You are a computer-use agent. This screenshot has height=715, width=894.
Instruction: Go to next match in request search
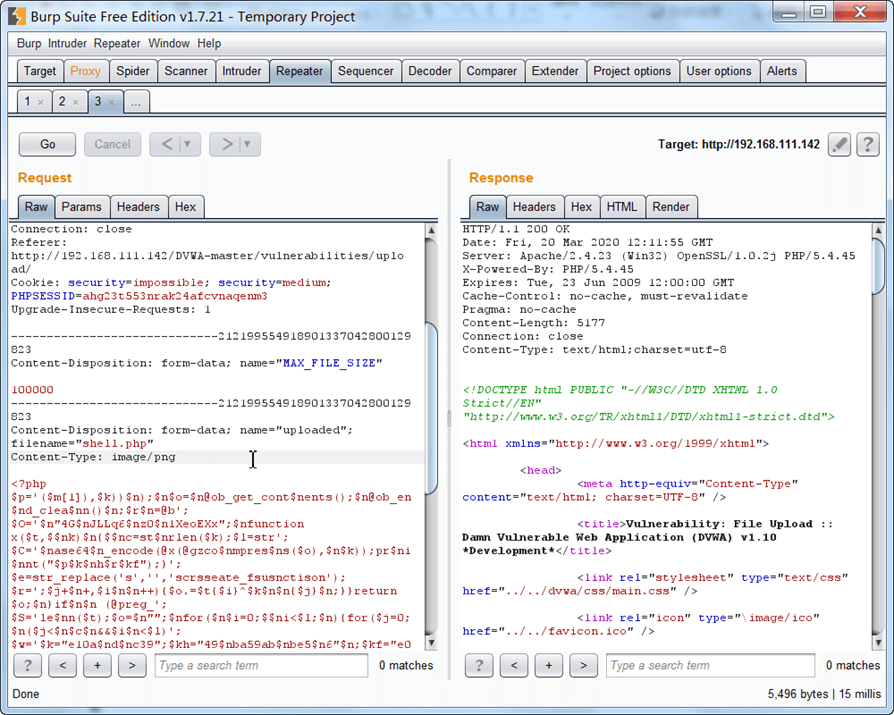[132, 665]
